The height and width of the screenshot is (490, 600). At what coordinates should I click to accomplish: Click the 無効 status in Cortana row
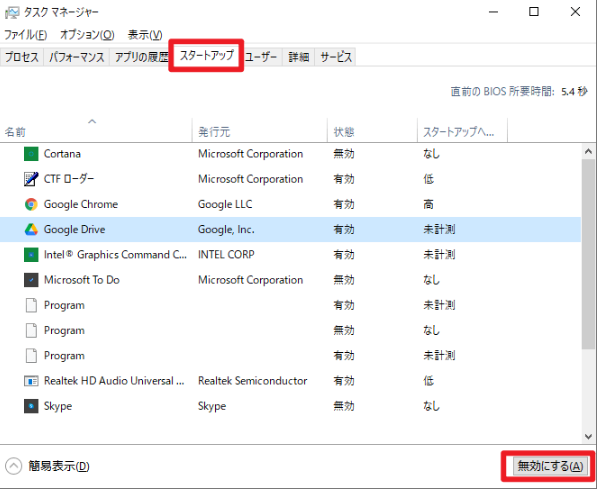coord(344,154)
